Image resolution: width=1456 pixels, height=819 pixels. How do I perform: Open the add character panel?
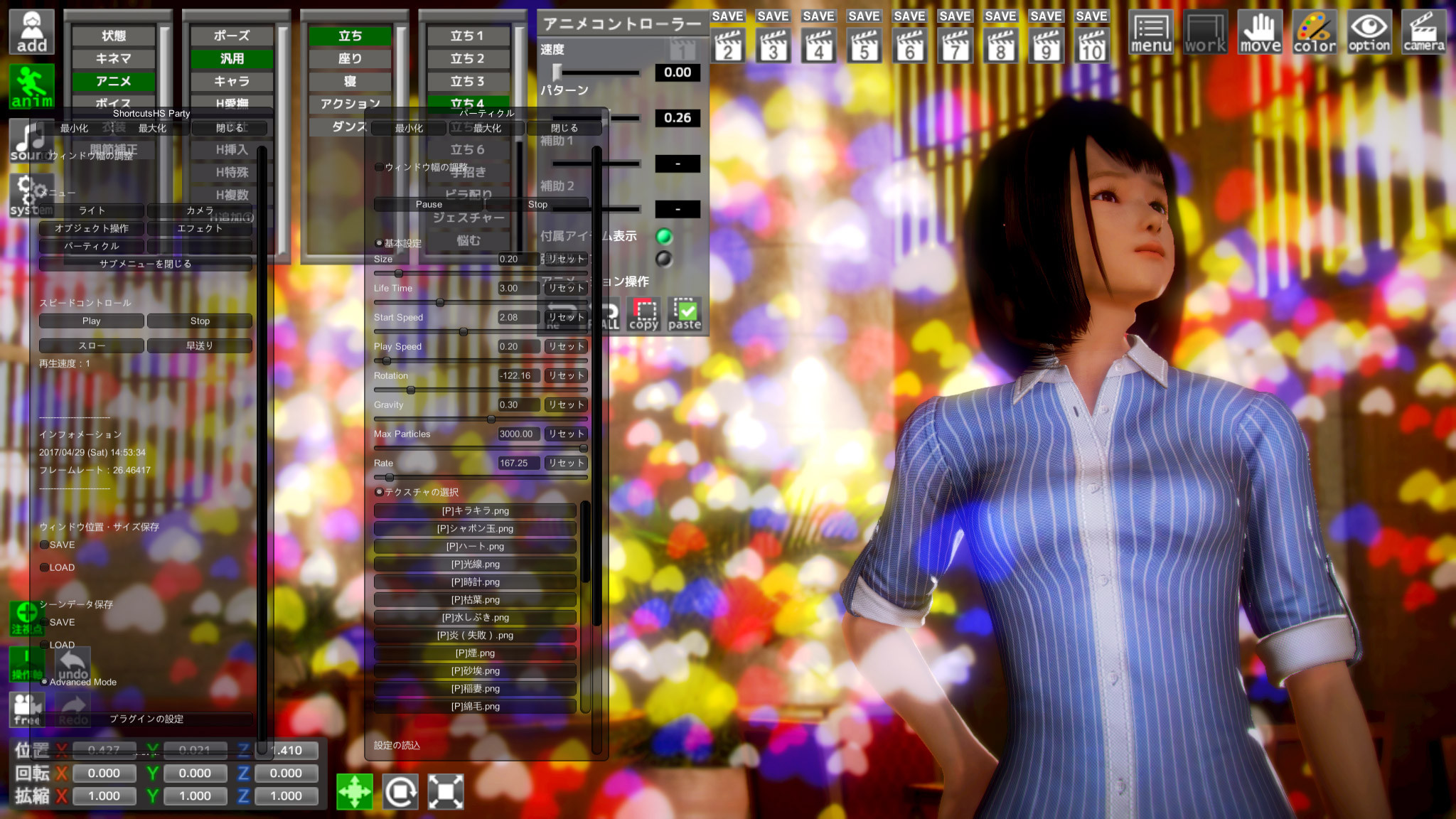tap(32, 31)
